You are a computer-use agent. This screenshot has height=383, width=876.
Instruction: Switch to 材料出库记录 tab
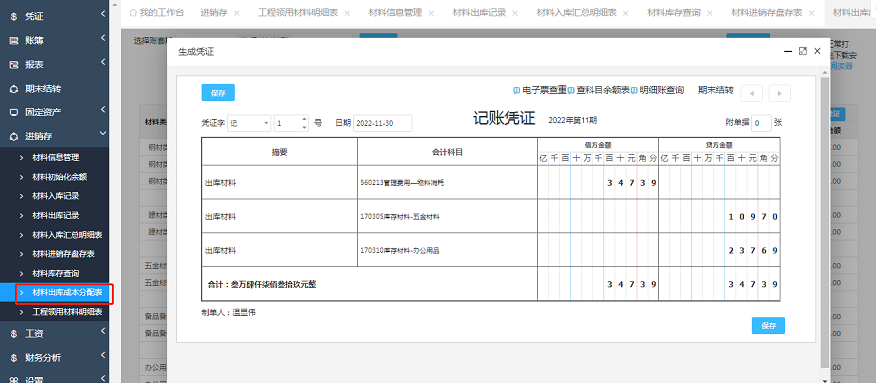479,12
